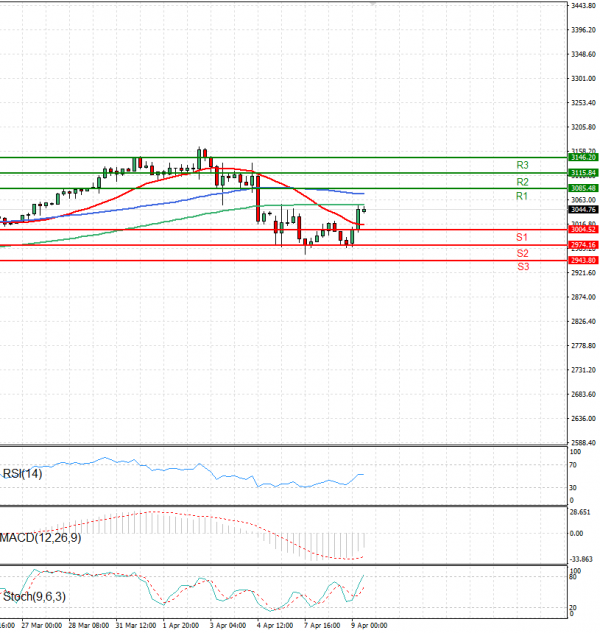Select the 2943.80 red price tag
The image size is (600, 633).
(x=583, y=260)
